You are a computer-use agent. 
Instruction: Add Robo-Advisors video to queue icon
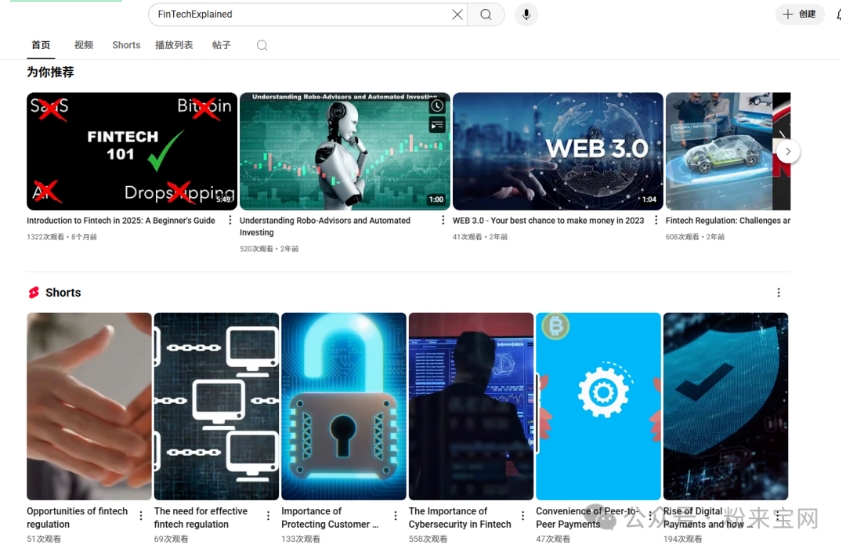point(437,125)
